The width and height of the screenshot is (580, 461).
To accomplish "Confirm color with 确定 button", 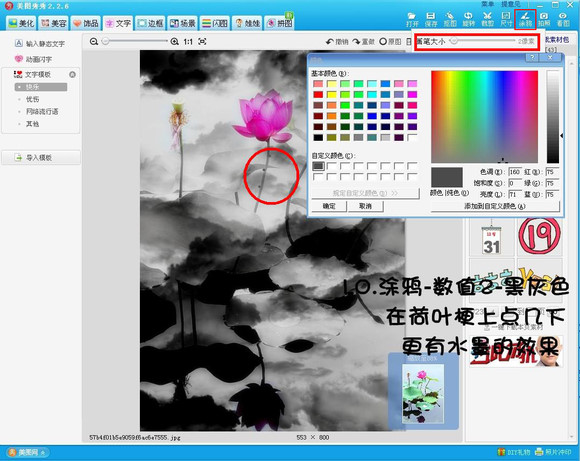I will coord(329,206).
